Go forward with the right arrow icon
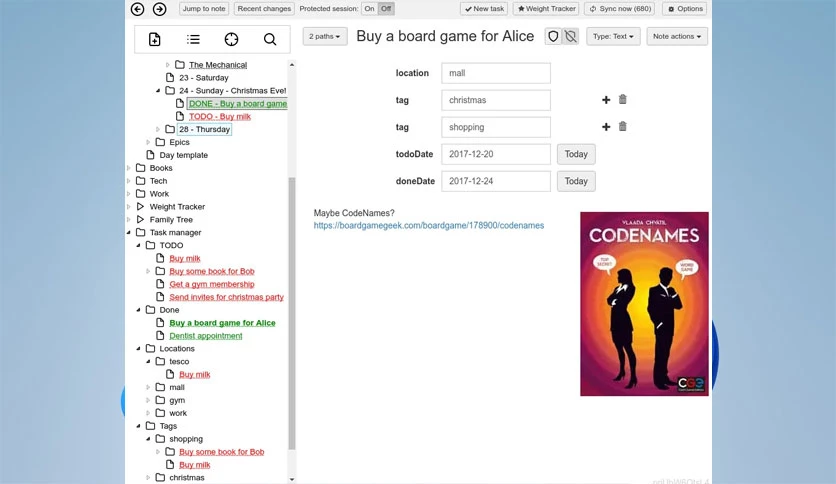 tap(159, 9)
